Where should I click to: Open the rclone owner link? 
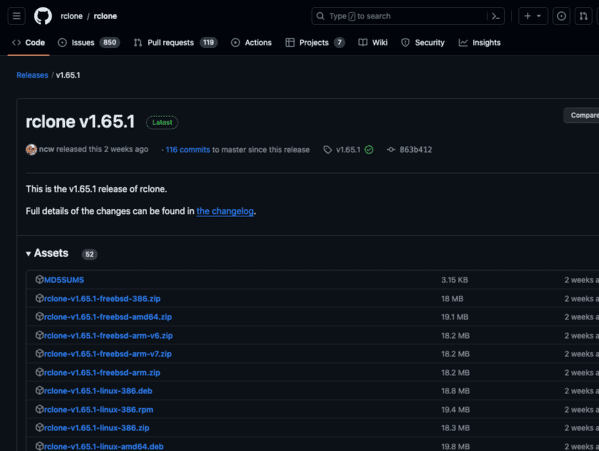71,16
